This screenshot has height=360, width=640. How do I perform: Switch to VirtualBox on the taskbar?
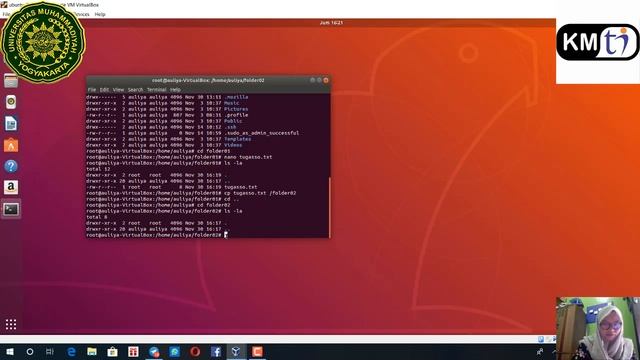click(x=236, y=352)
